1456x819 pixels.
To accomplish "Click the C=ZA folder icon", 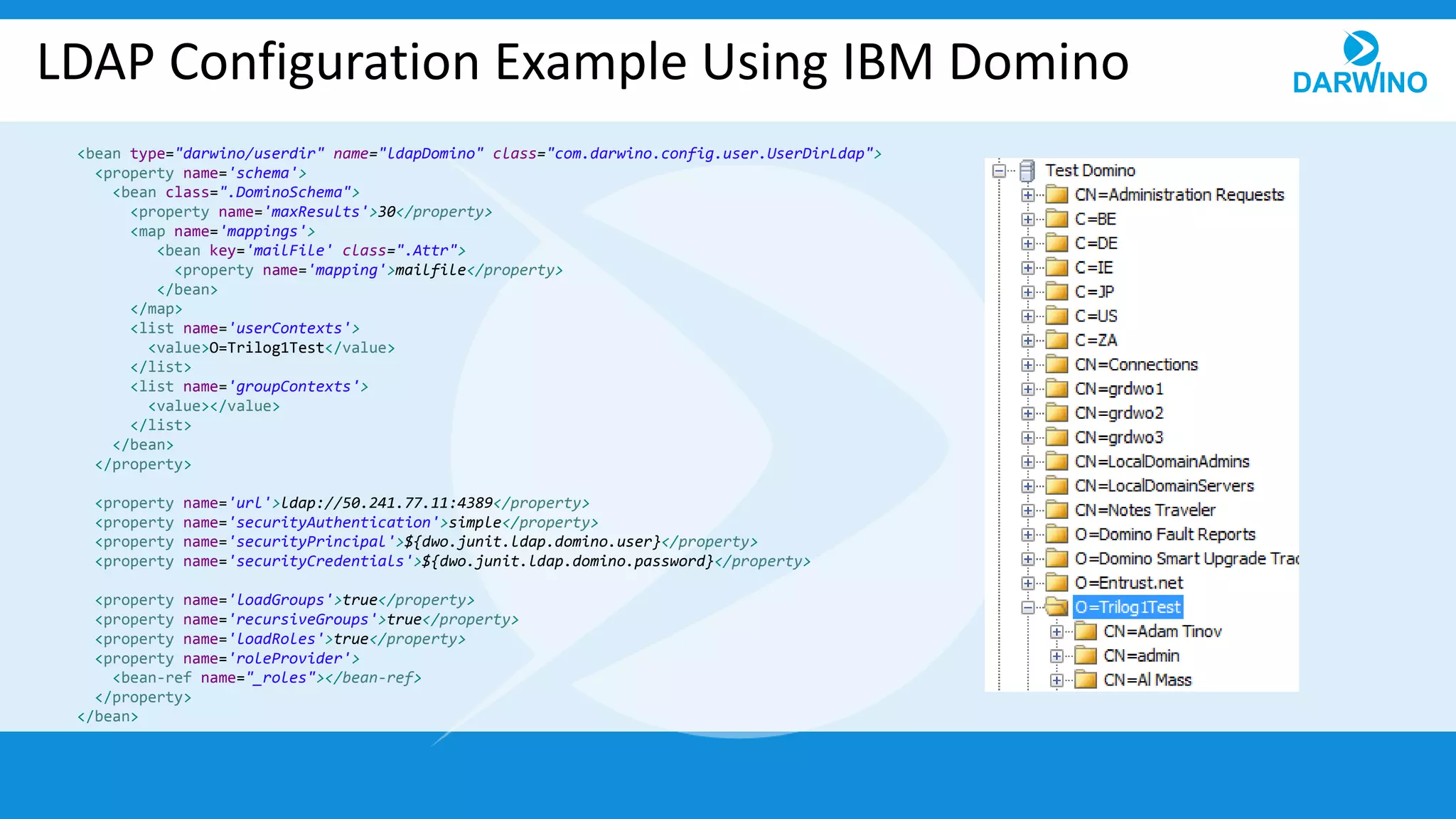I will tap(1056, 340).
